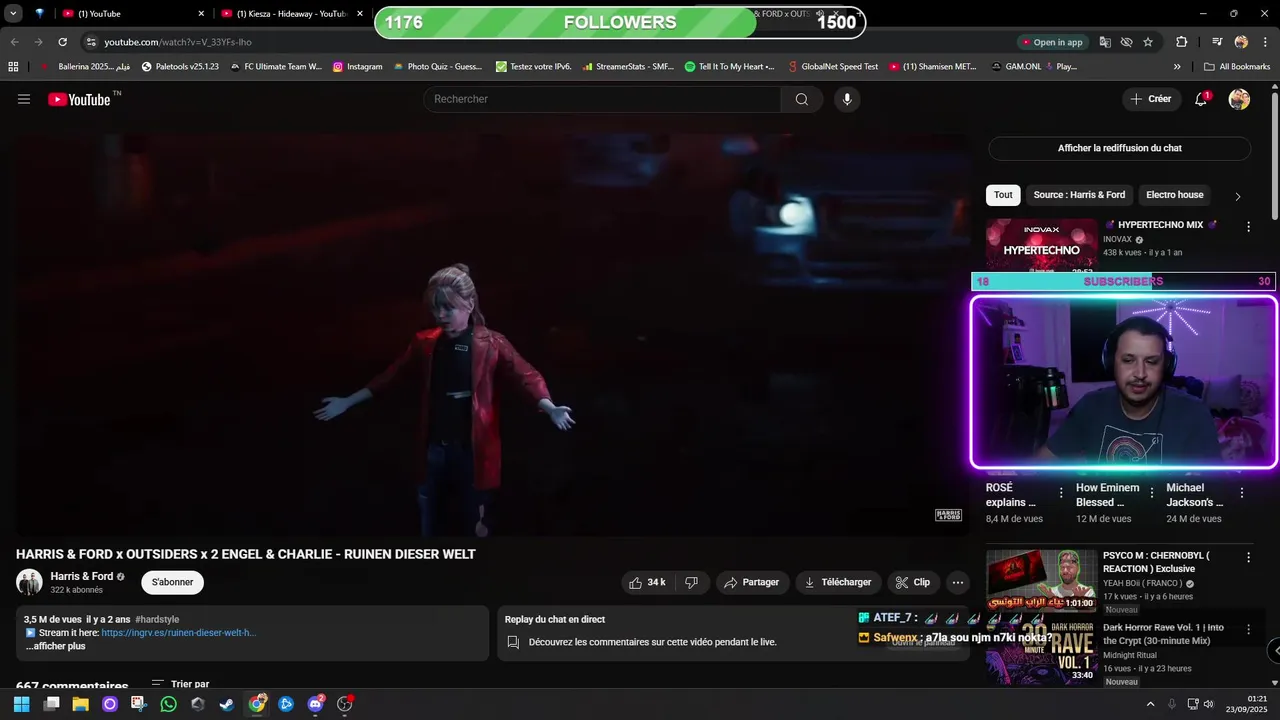Click the main video player
This screenshot has width=1280, height=720.
[492, 335]
